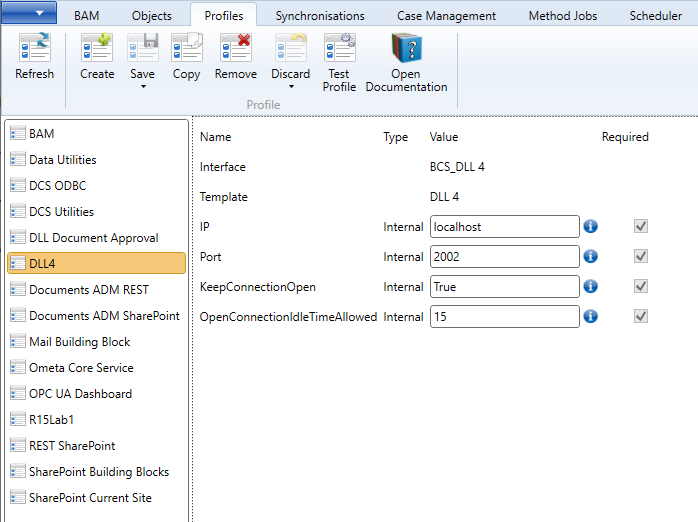Viewport: 698px width, 522px height.
Task: Click the IP value field localhost
Action: [x=505, y=227]
